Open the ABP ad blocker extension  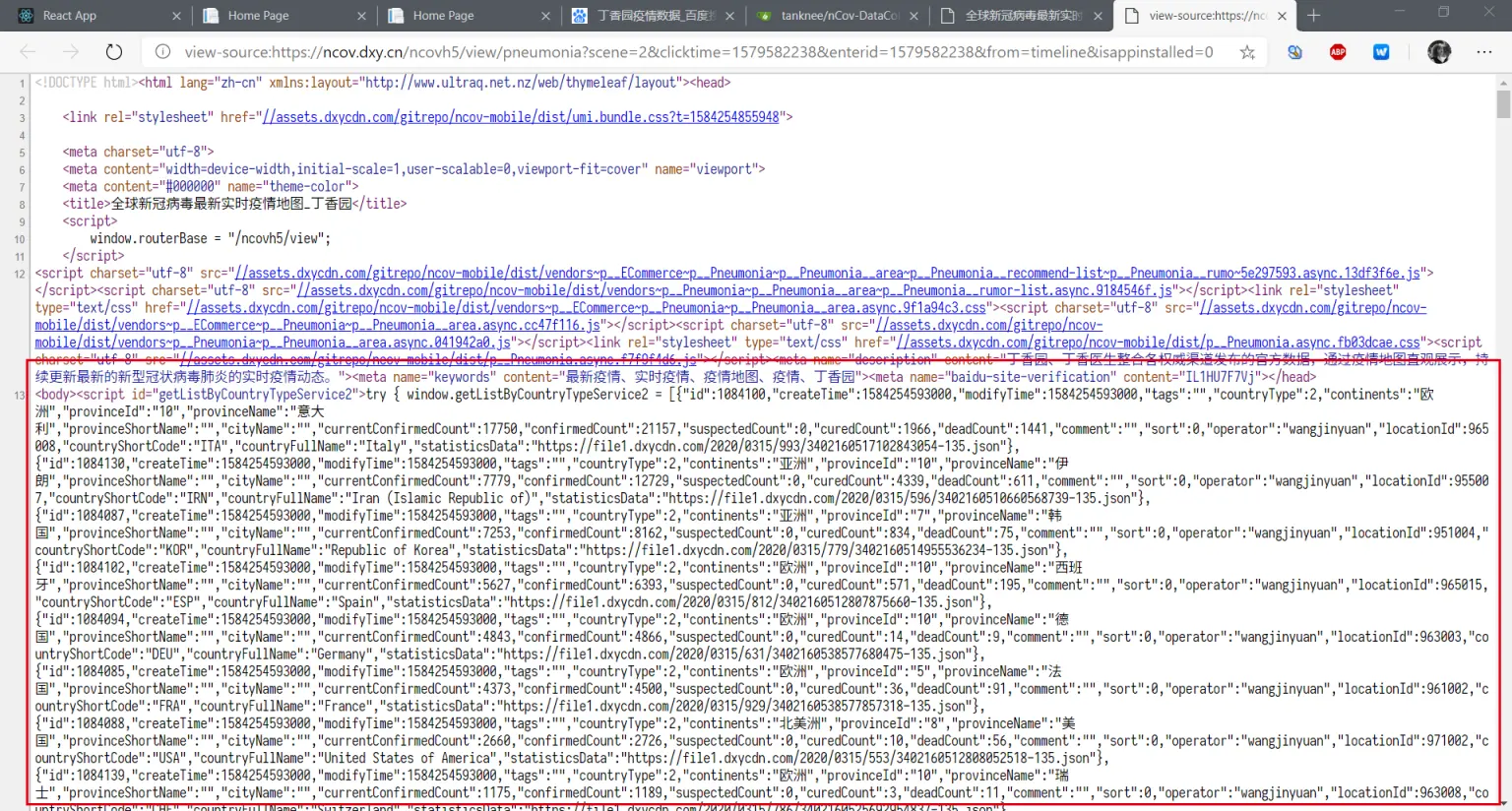pos(1338,52)
